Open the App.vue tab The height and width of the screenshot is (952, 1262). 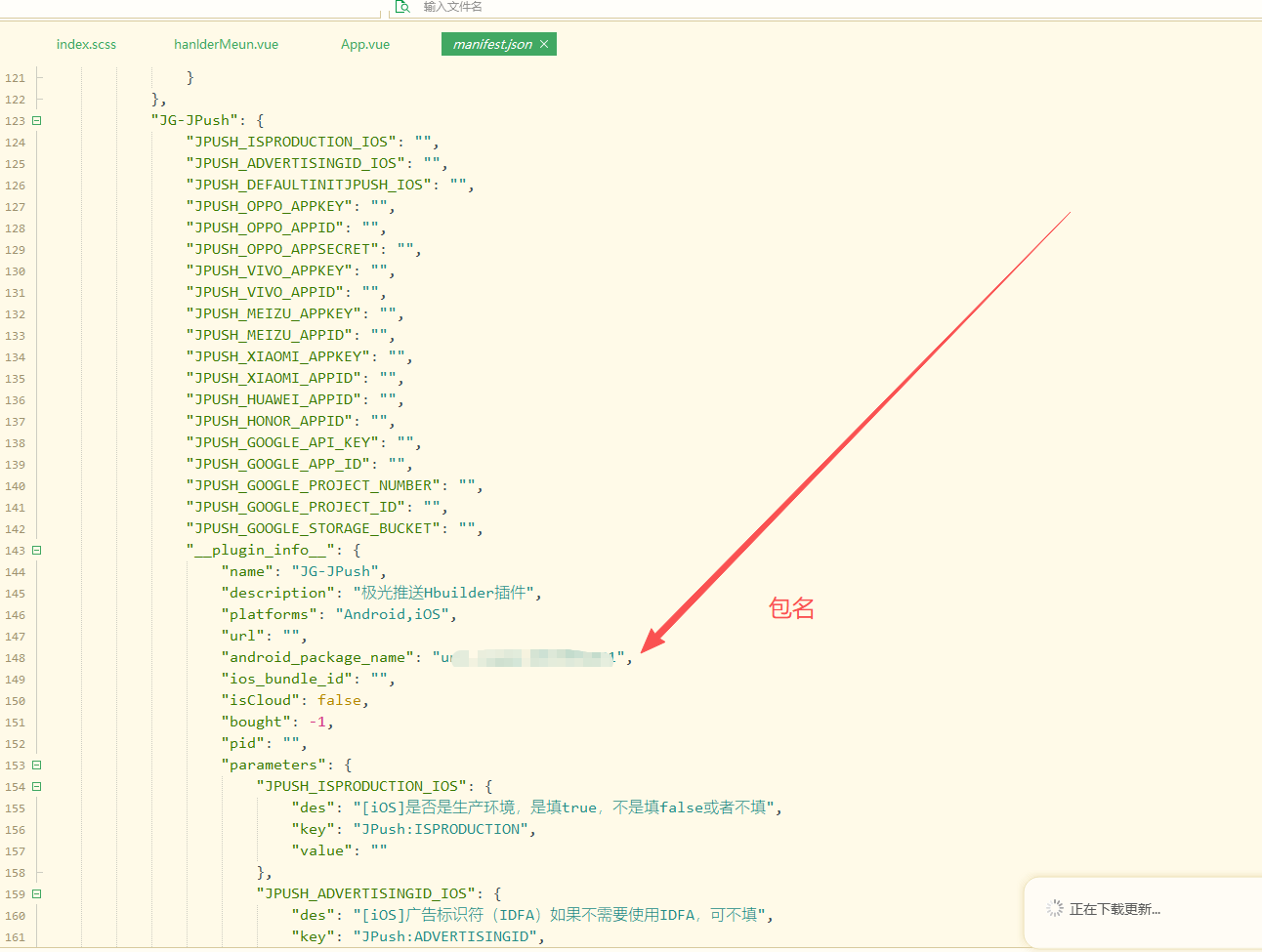365,44
